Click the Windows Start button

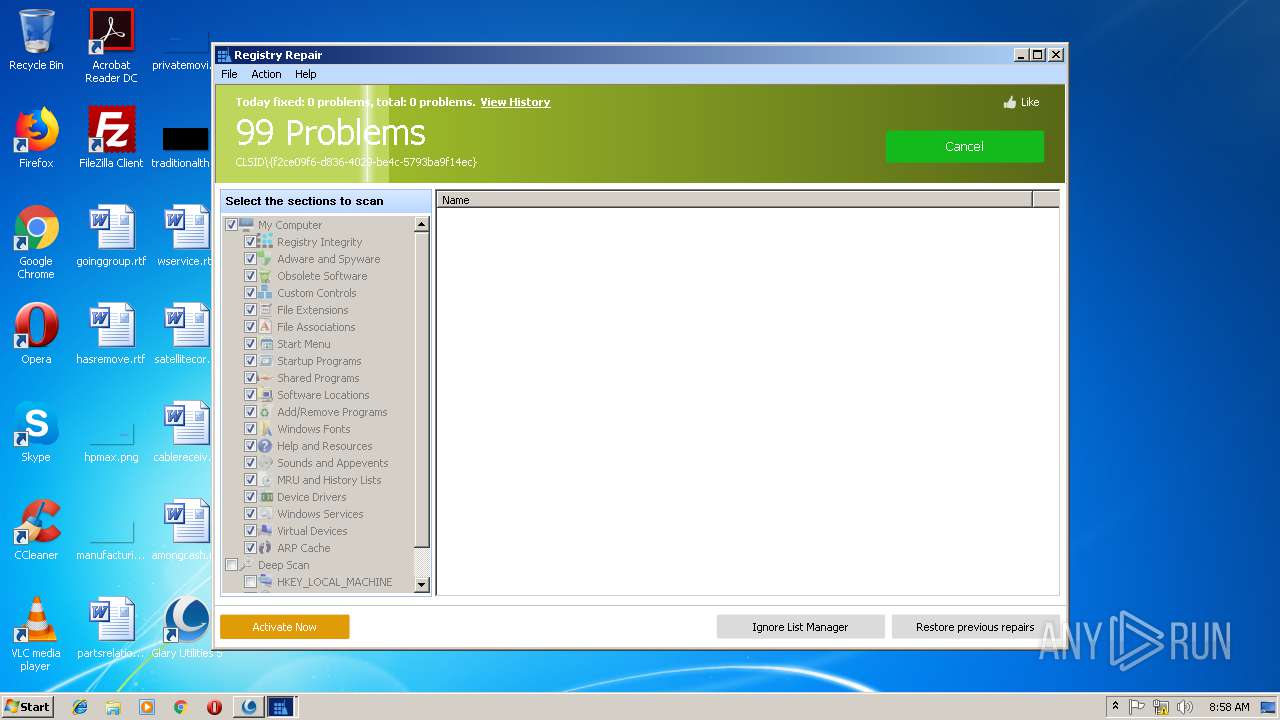click(28, 707)
